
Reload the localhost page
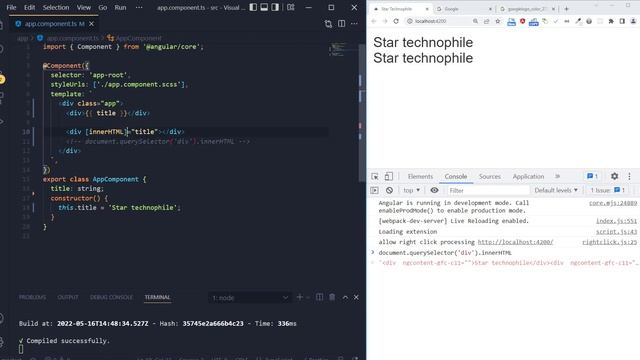(396, 21)
